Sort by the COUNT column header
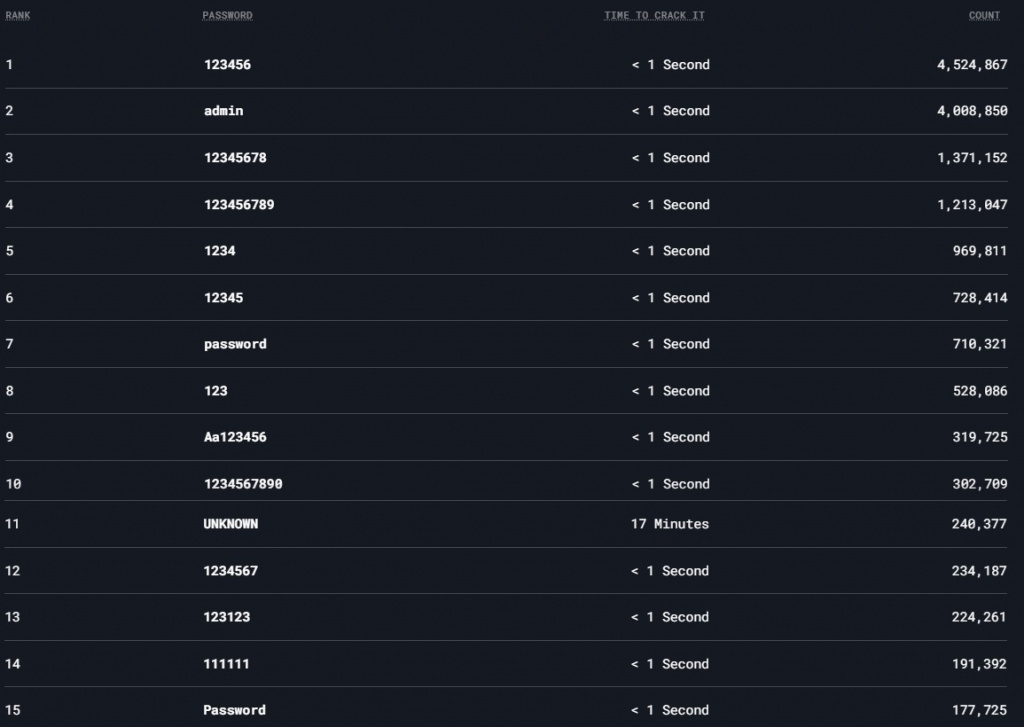The image size is (1024, 727). (984, 16)
